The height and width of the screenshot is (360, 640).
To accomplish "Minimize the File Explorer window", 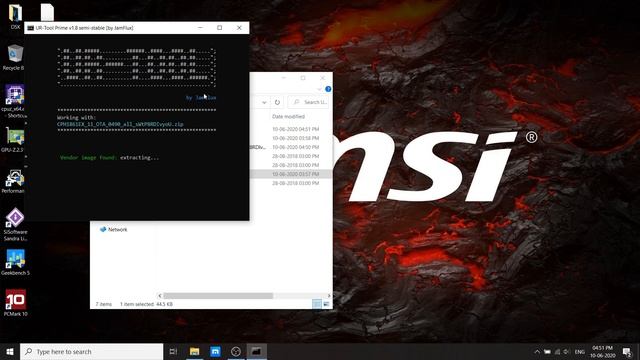I will [283, 78].
